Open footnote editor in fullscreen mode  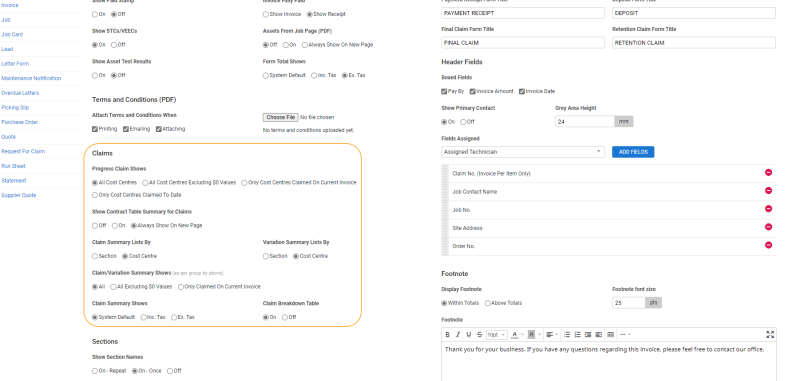coord(770,335)
